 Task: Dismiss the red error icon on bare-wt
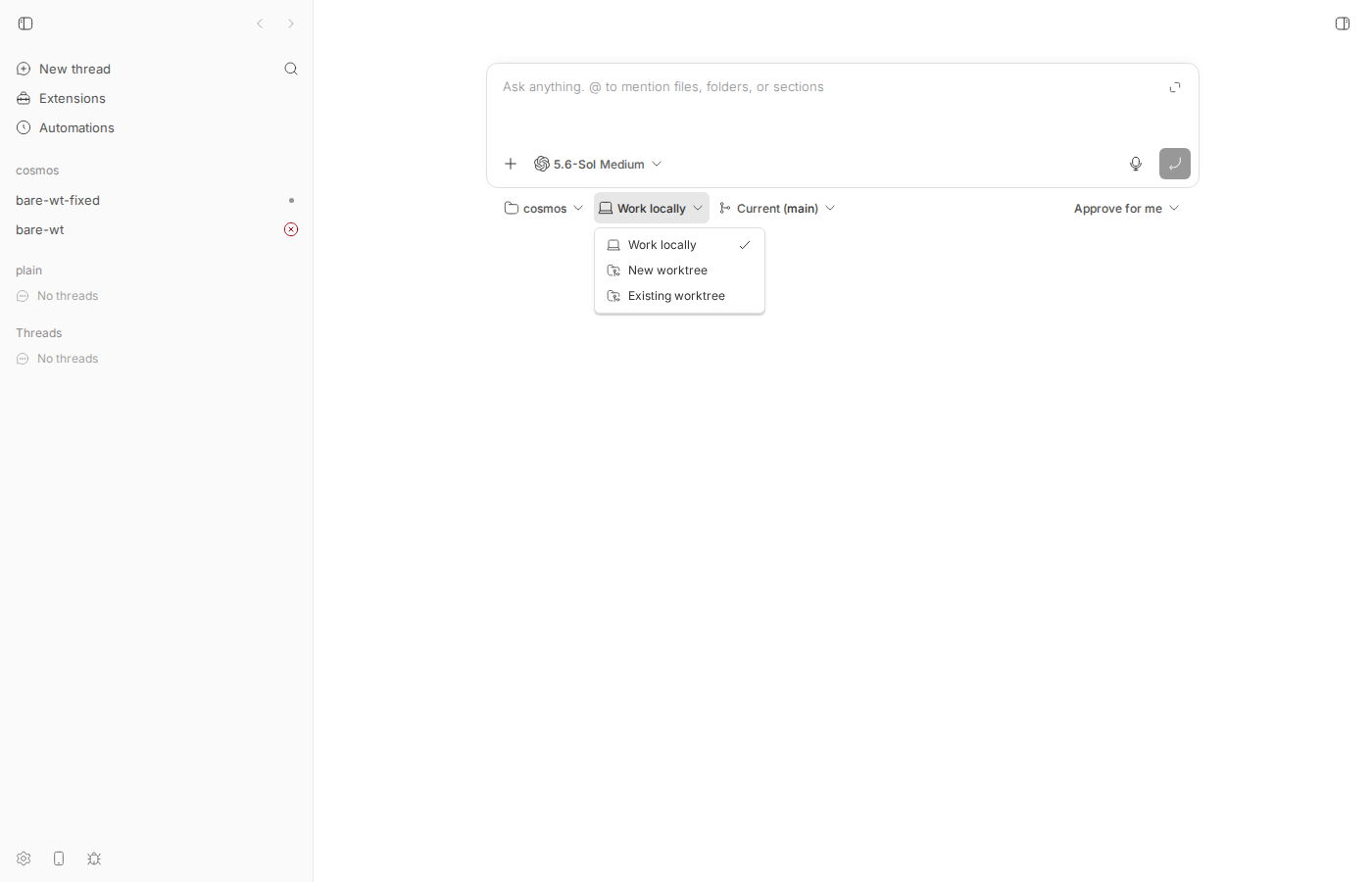click(291, 229)
